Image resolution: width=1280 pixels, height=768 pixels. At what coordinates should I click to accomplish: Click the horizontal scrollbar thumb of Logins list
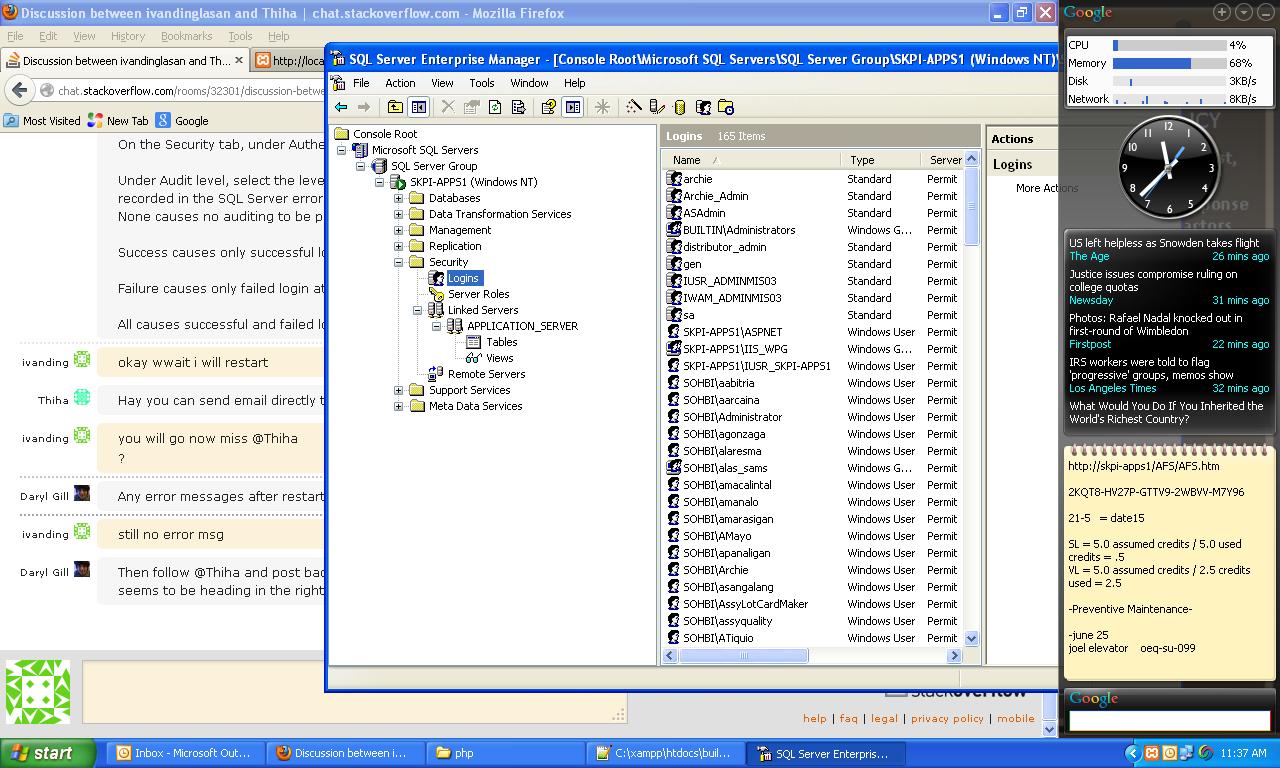coord(743,656)
